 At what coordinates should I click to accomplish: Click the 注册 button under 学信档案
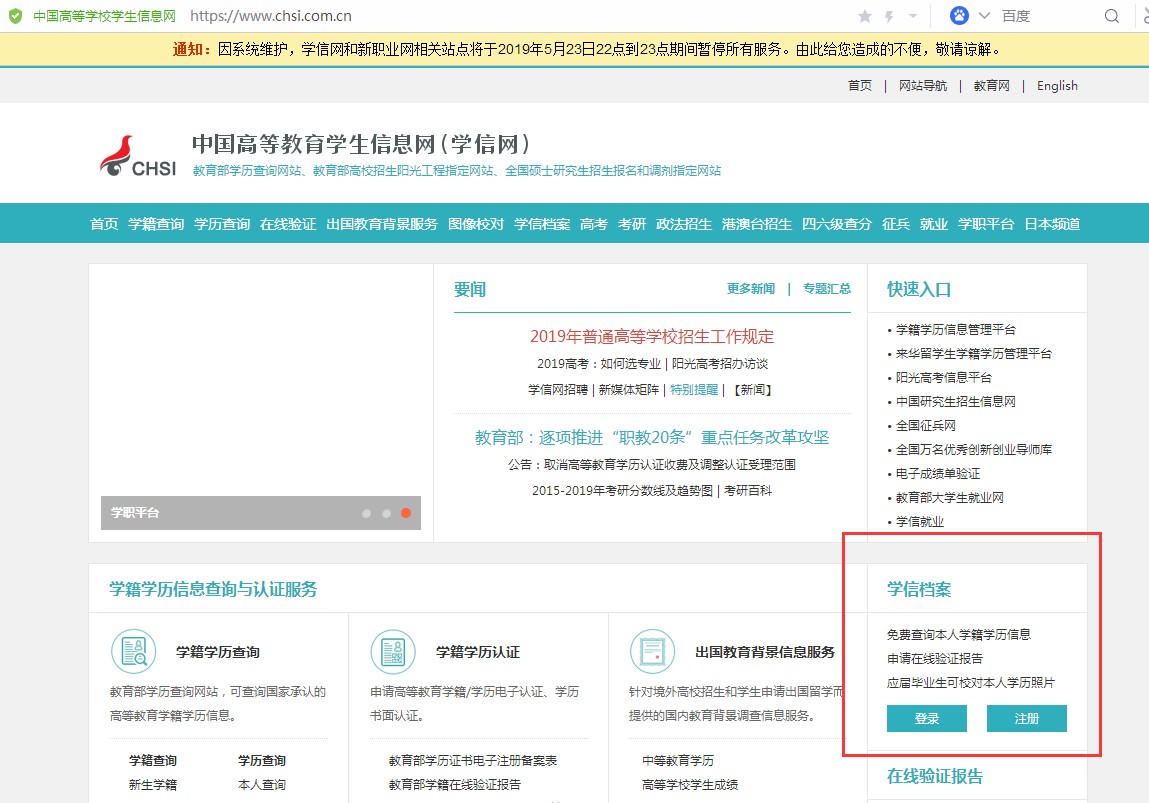pos(1027,719)
